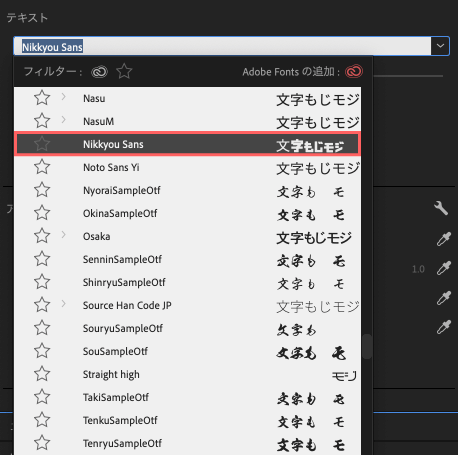Select Source Han Code JP font name
This screenshot has width=458, height=455.
[x=127, y=305]
